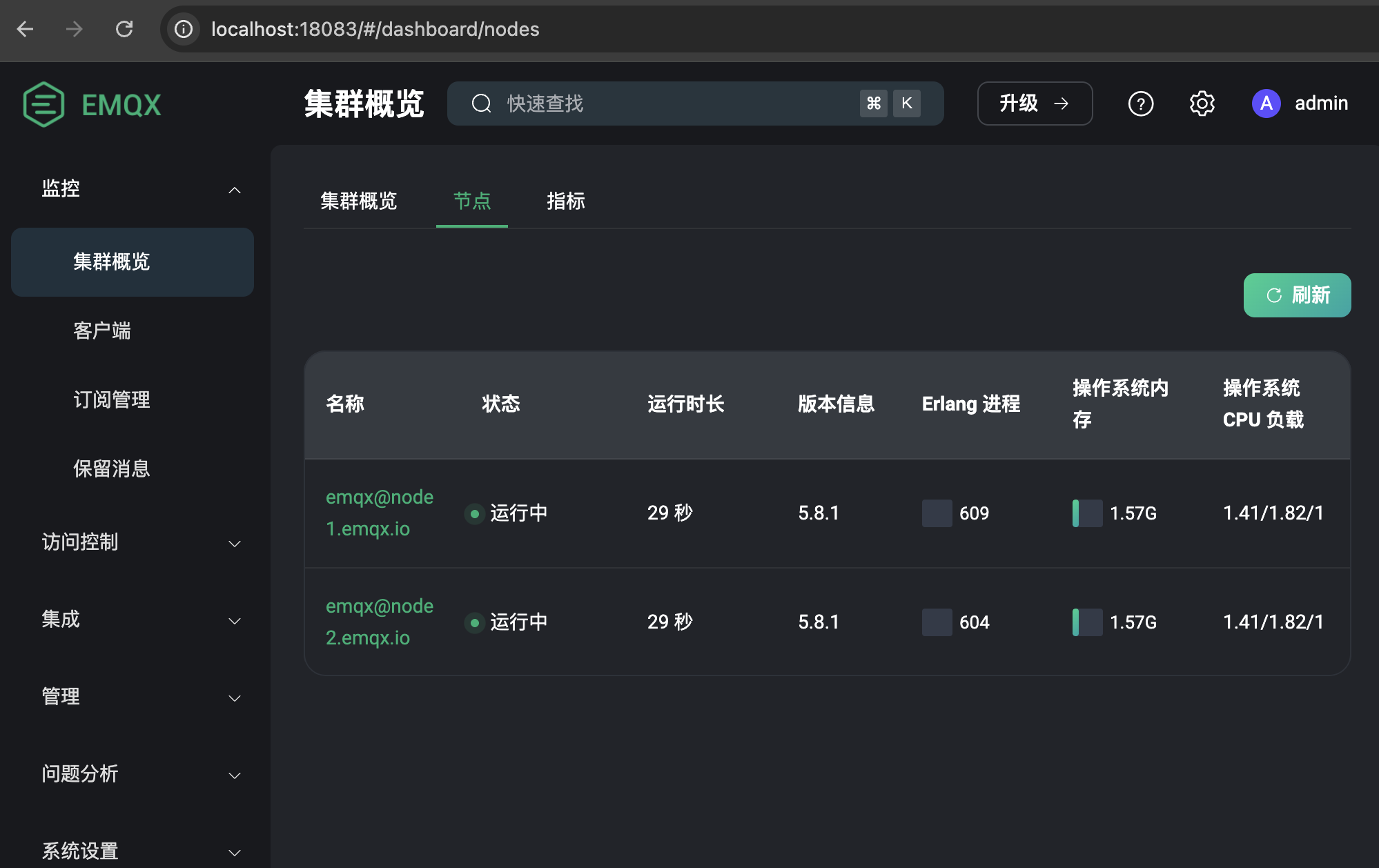Viewport: 1379px width, 868px height.
Task: Click OS memory bar in node1 row
Action: 1087,513
